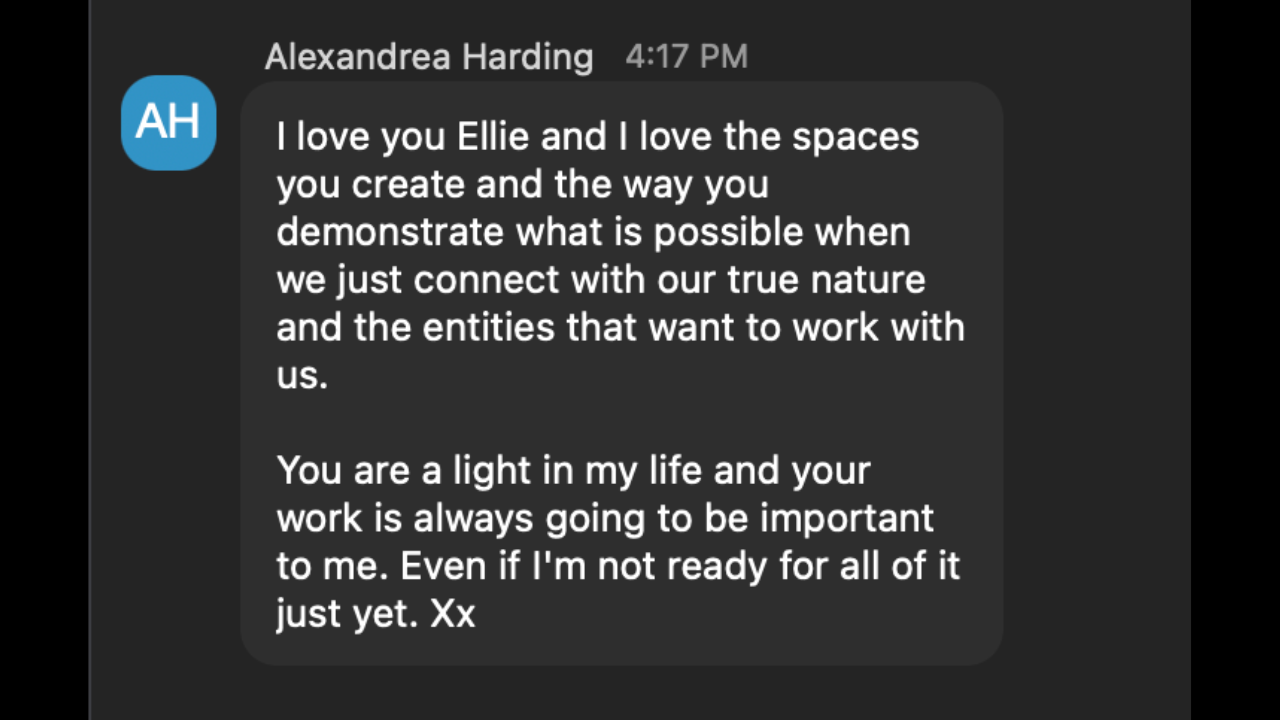The height and width of the screenshot is (720, 1280).
Task: Click the word "demonstrate" in the message
Action: coord(390,232)
